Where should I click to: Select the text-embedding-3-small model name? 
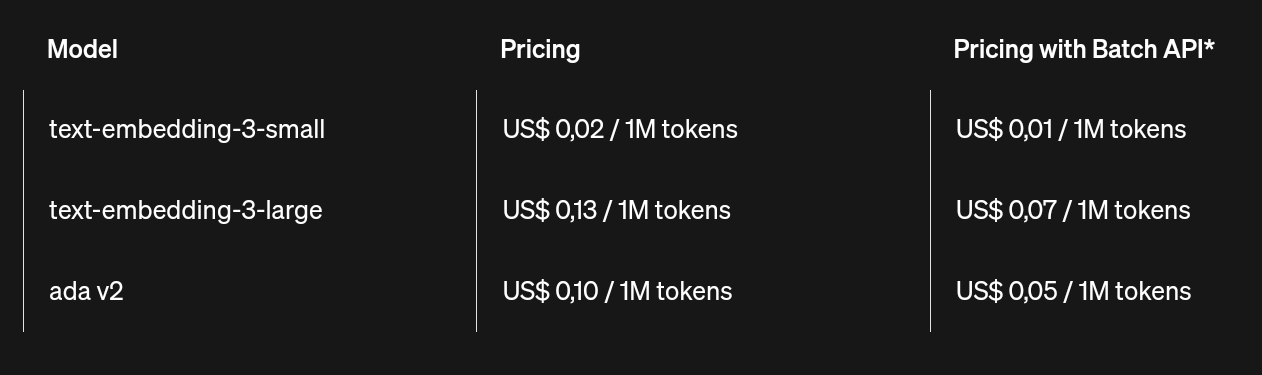tap(187, 129)
